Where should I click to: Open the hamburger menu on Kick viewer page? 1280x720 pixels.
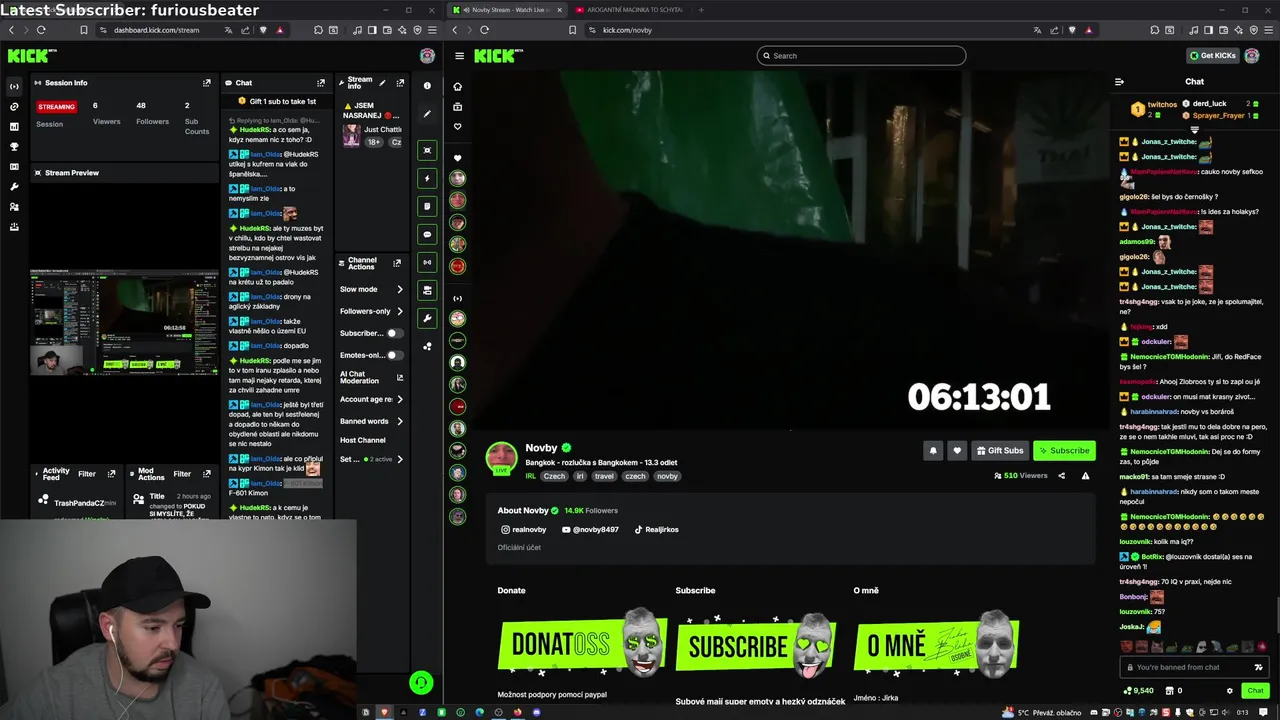pyautogui.click(x=459, y=56)
